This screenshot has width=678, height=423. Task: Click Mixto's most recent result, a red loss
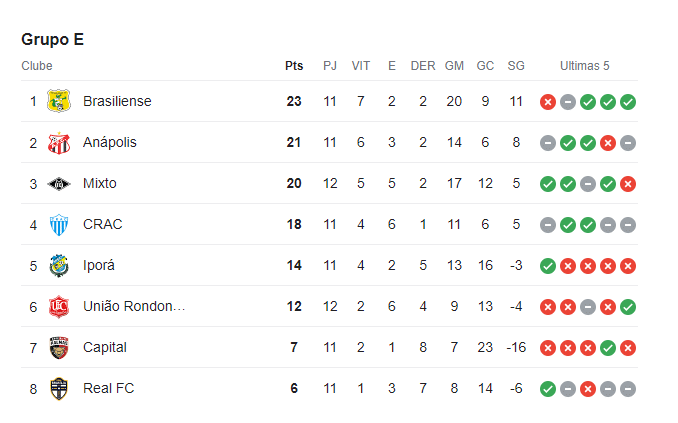click(628, 184)
